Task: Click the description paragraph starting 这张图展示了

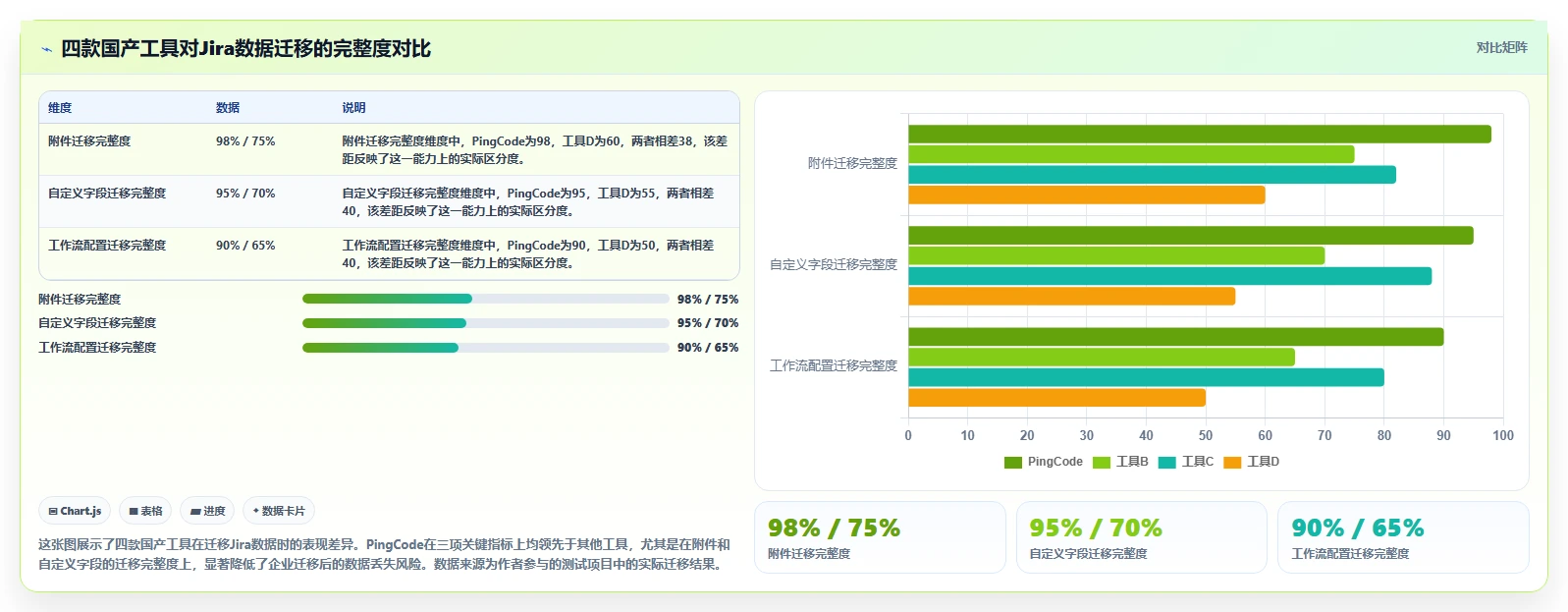Action: (x=385, y=554)
